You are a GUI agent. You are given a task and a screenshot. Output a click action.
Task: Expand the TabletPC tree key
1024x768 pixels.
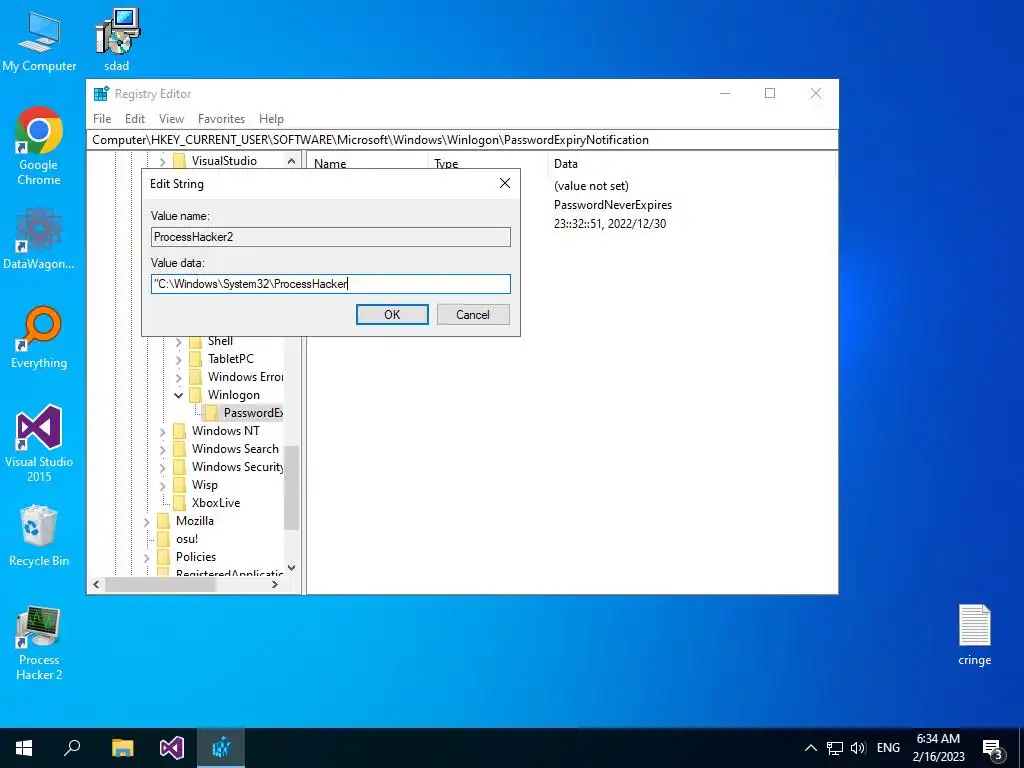click(x=178, y=359)
